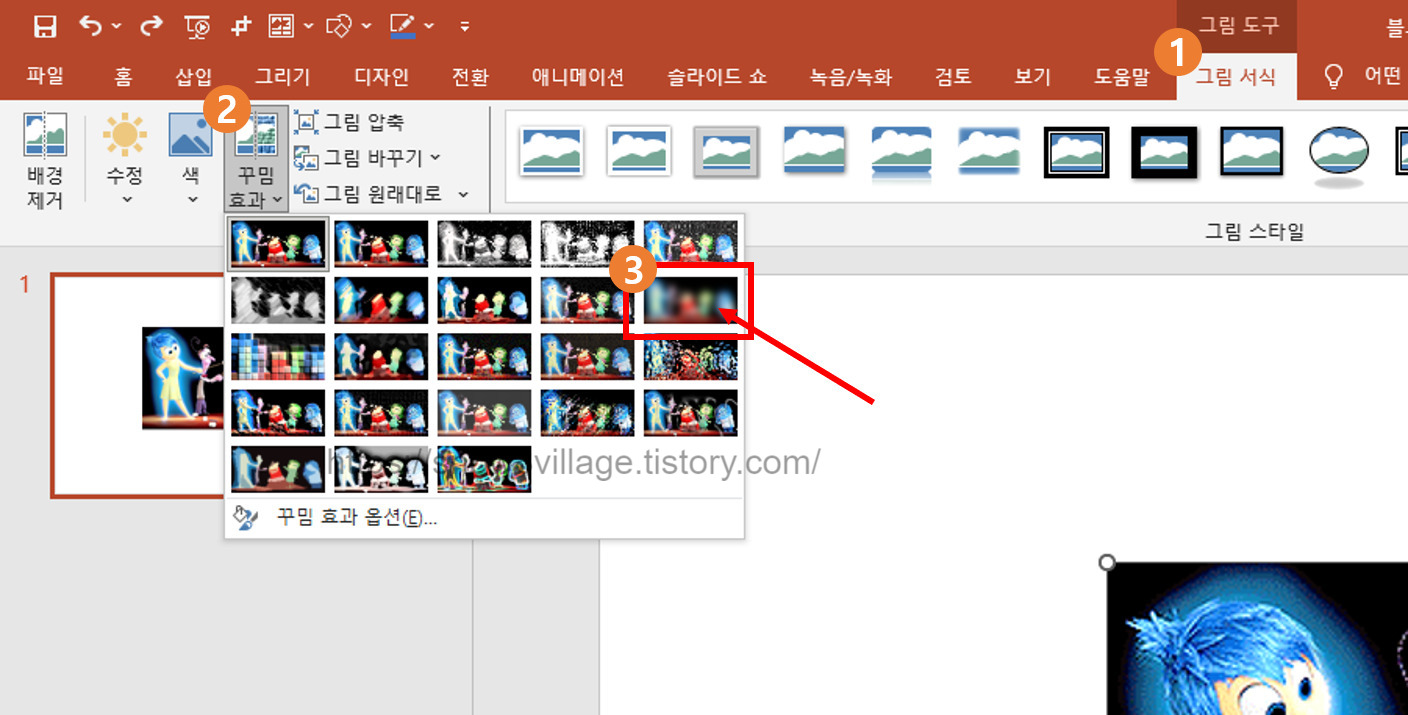Open dropdown arrow beside the slide layout icon

[x=307, y=26]
